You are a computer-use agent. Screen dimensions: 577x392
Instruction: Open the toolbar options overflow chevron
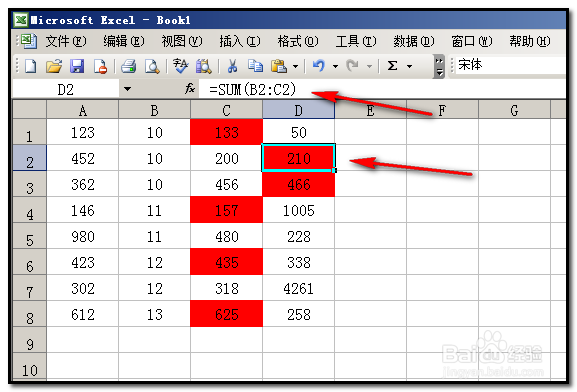439,66
